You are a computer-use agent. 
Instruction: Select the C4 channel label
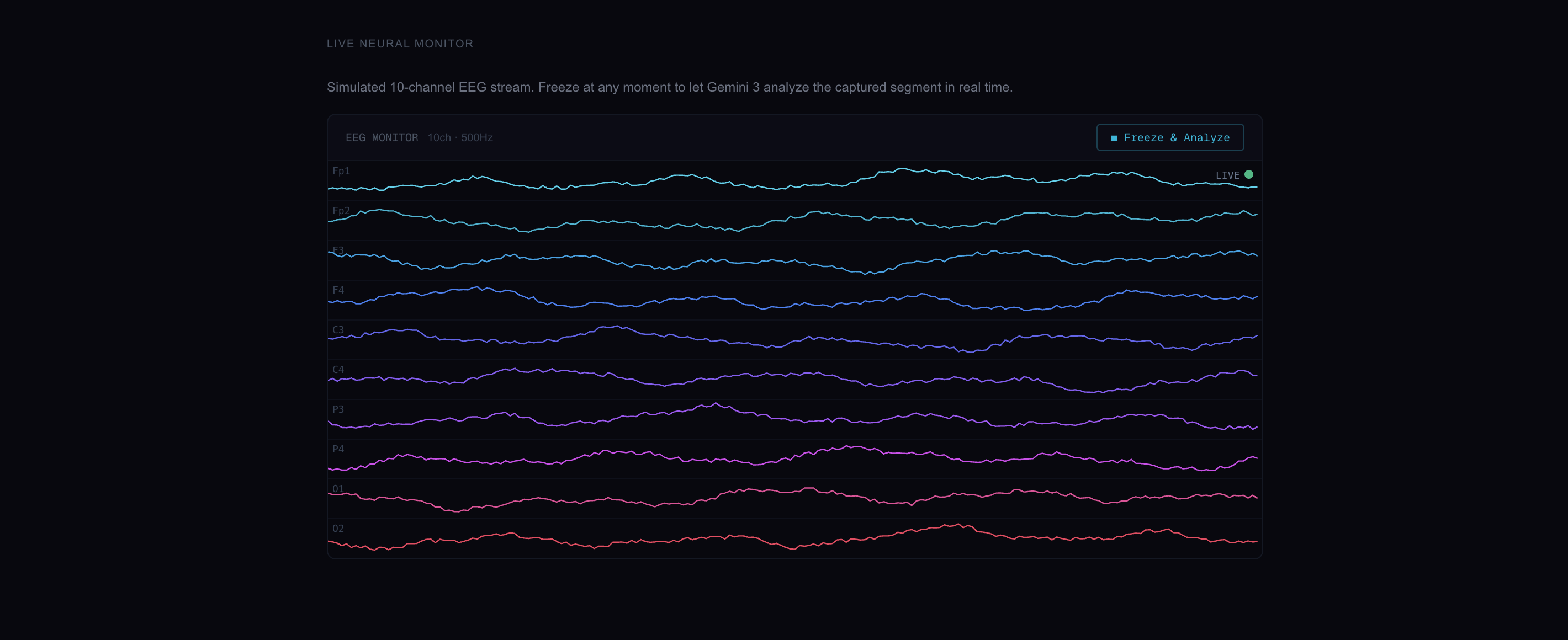click(338, 369)
